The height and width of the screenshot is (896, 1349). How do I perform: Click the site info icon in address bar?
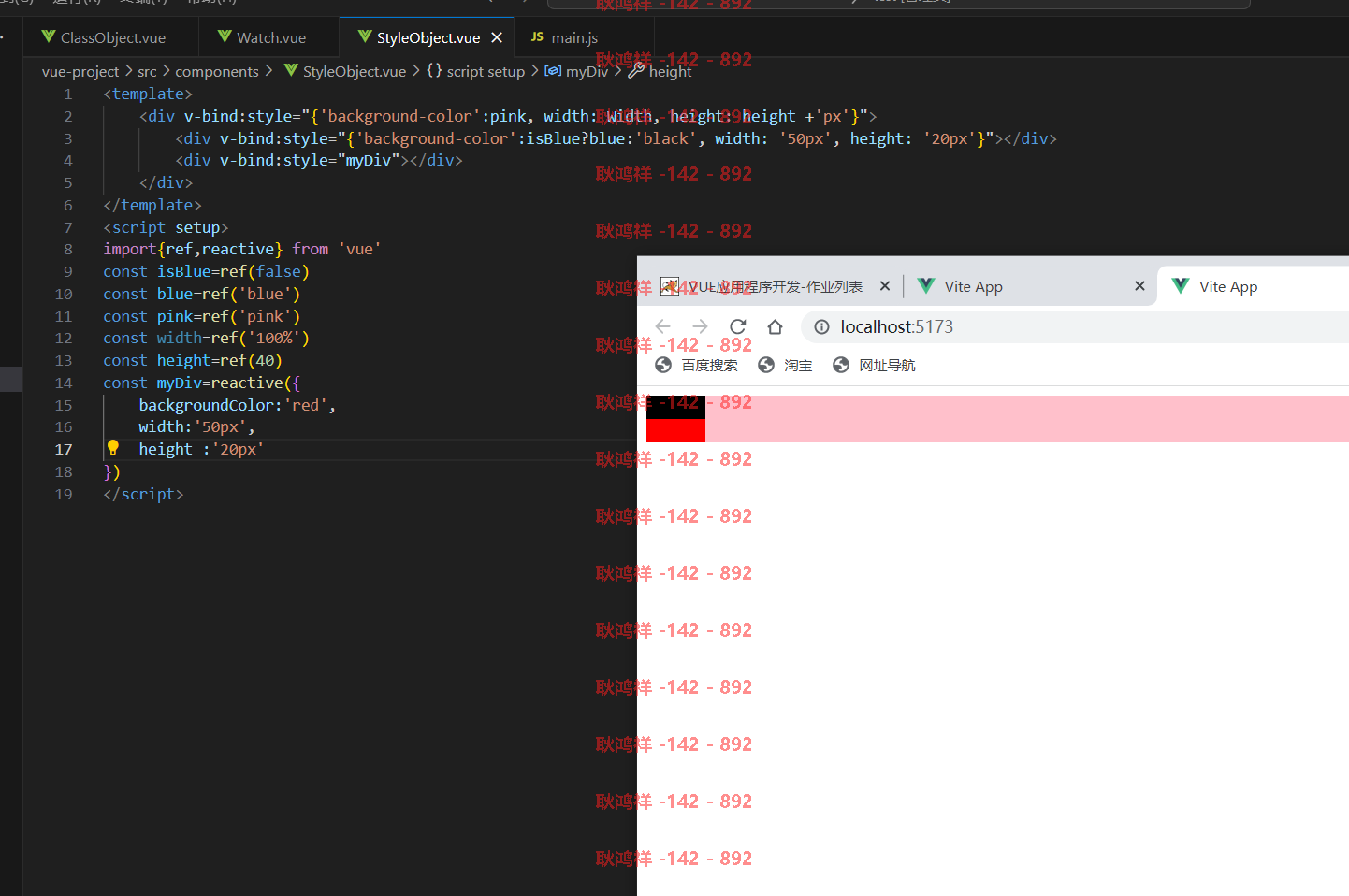(821, 326)
